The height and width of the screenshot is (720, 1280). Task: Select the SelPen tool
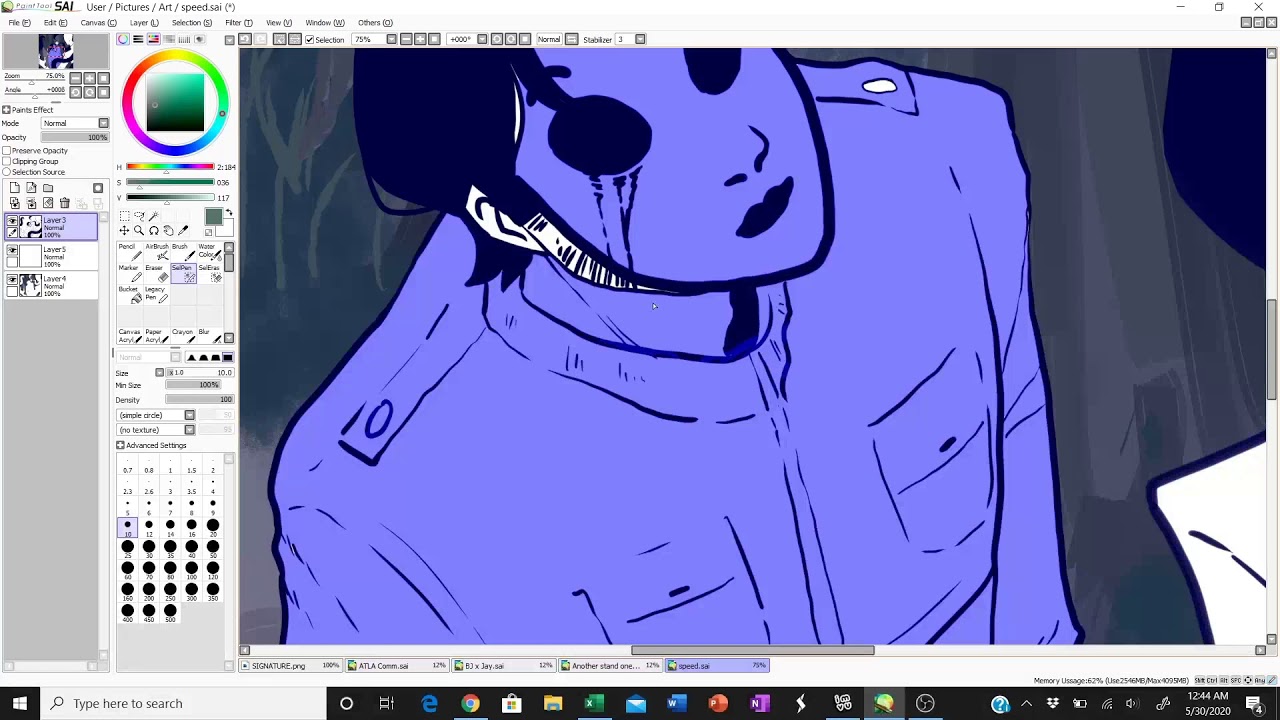coord(183,273)
